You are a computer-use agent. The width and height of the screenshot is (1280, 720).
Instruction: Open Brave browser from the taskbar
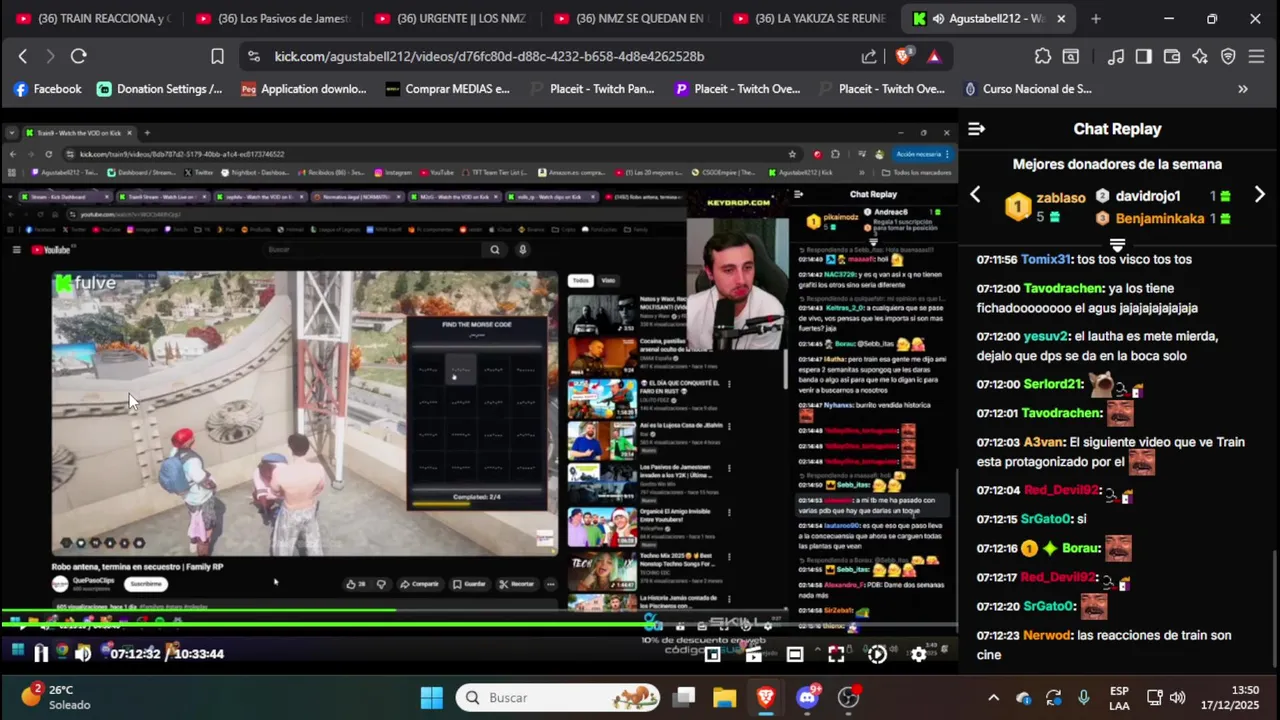click(766, 697)
